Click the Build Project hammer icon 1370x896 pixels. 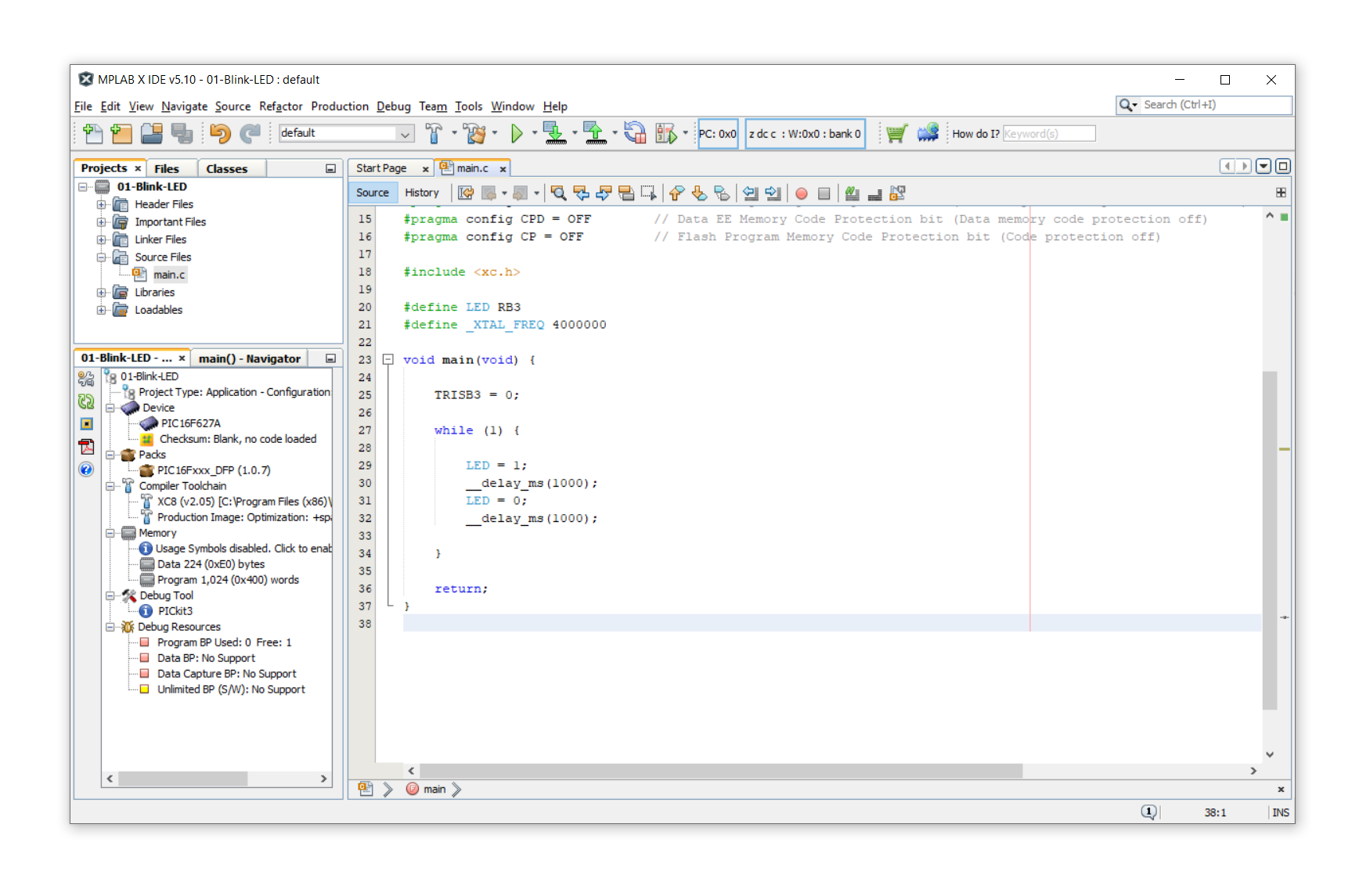point(433,134)
